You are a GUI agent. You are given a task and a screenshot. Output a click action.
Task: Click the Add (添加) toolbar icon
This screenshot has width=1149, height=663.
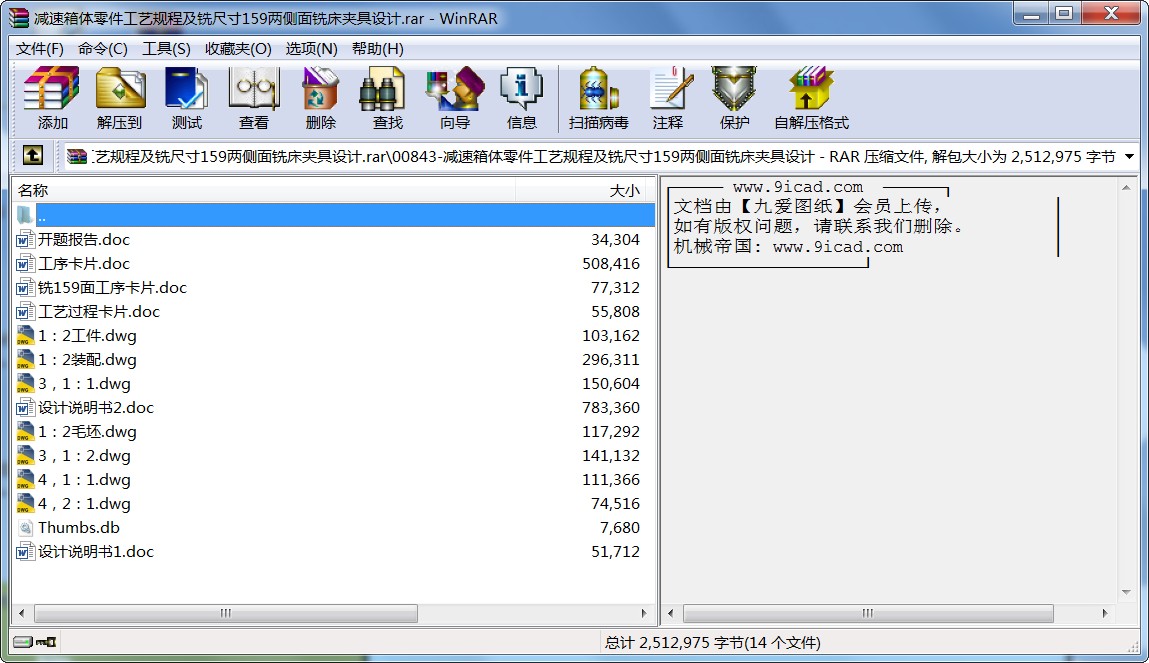51,98
